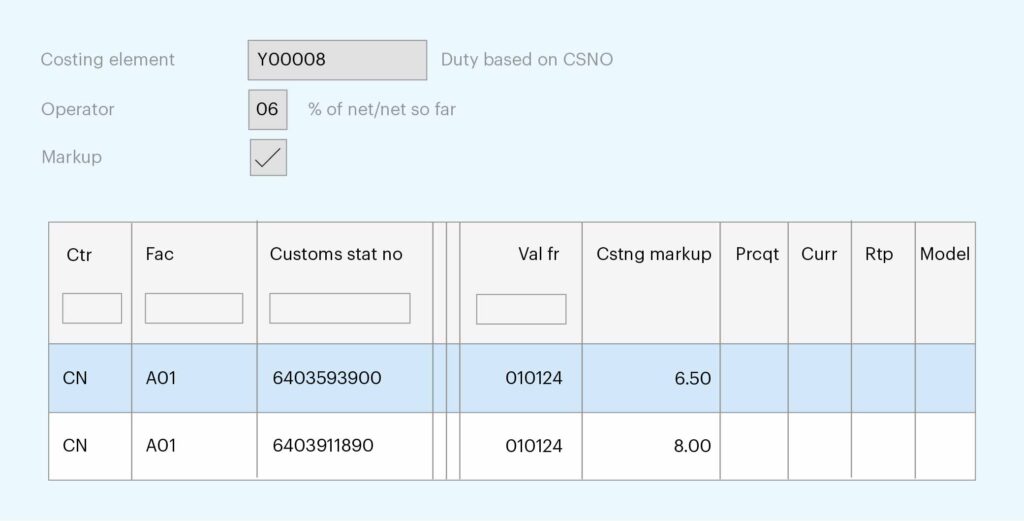Select Val fr 010124 in highlighted row

[x=534, y=378]
